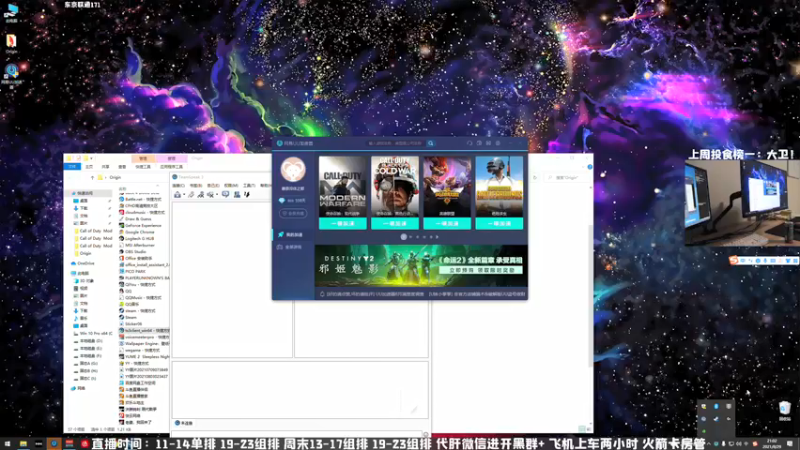This screenshot has width=800, height=450.
Task: Open the Windows Start button
Action: pyautogui.click(x=7, y=444)
